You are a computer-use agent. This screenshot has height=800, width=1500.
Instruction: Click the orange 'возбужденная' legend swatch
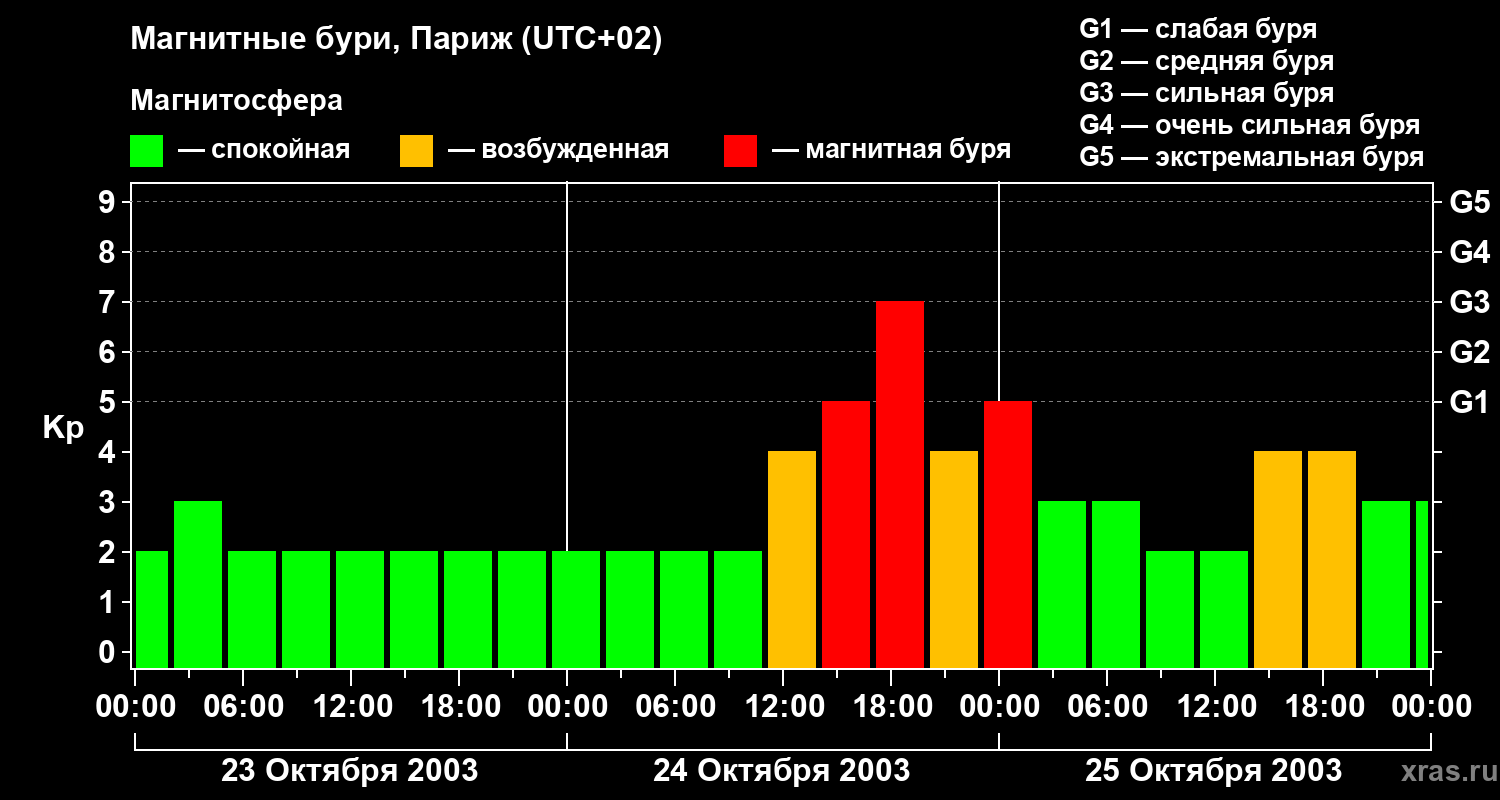pyautogui.click(x=416, y=151)
